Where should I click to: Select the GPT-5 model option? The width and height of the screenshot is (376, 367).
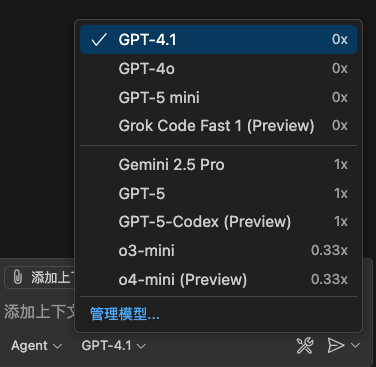[218, 193]
